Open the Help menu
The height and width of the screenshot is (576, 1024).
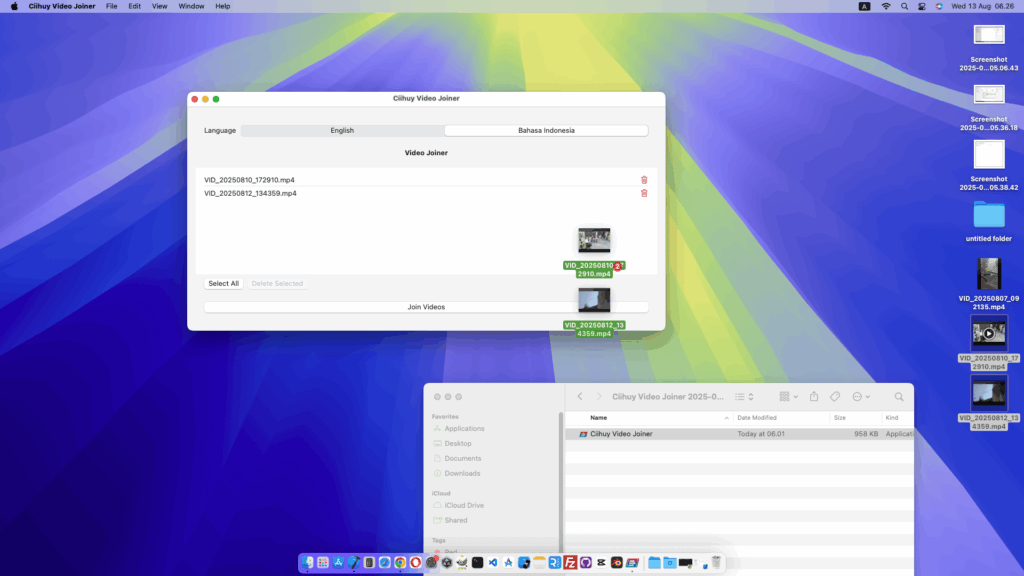tap(223, 7)
